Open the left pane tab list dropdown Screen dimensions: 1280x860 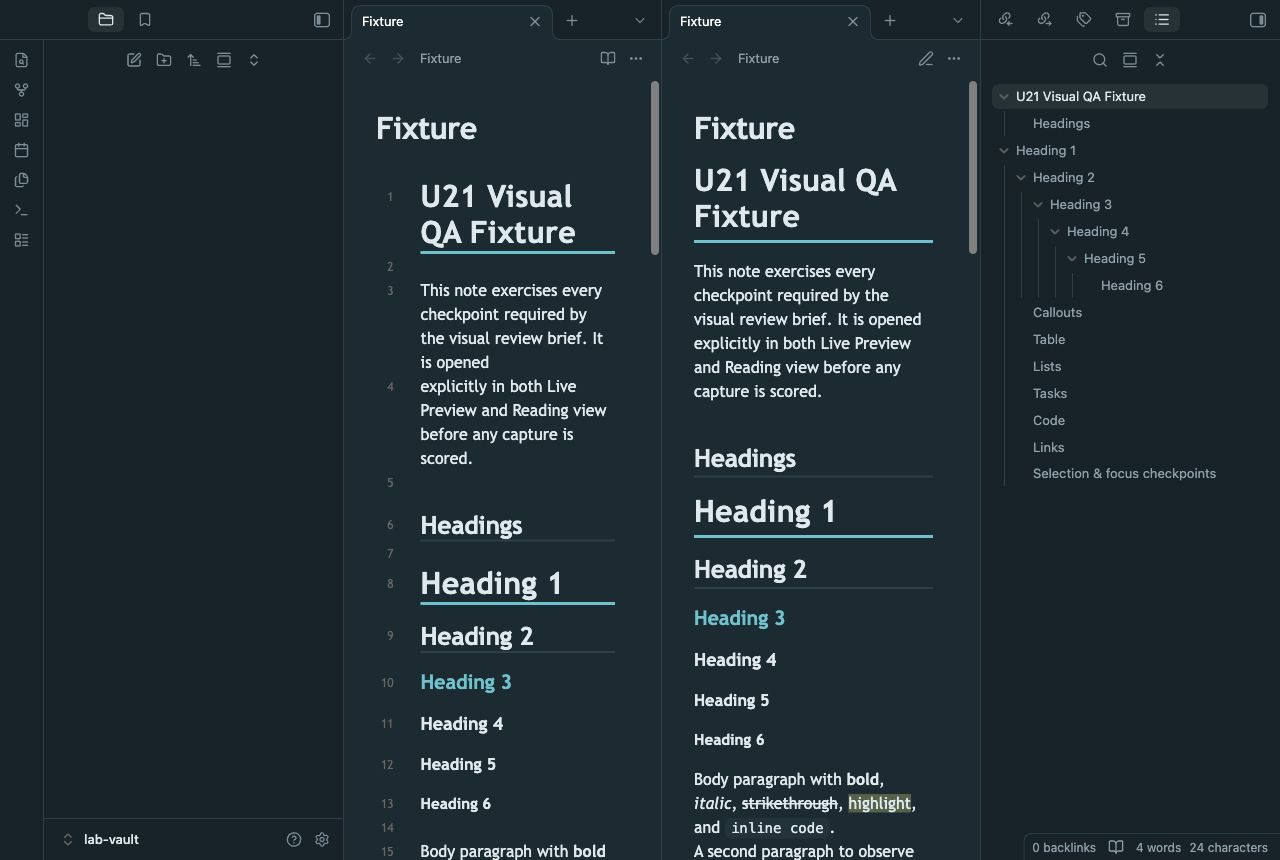click(640, 20)
